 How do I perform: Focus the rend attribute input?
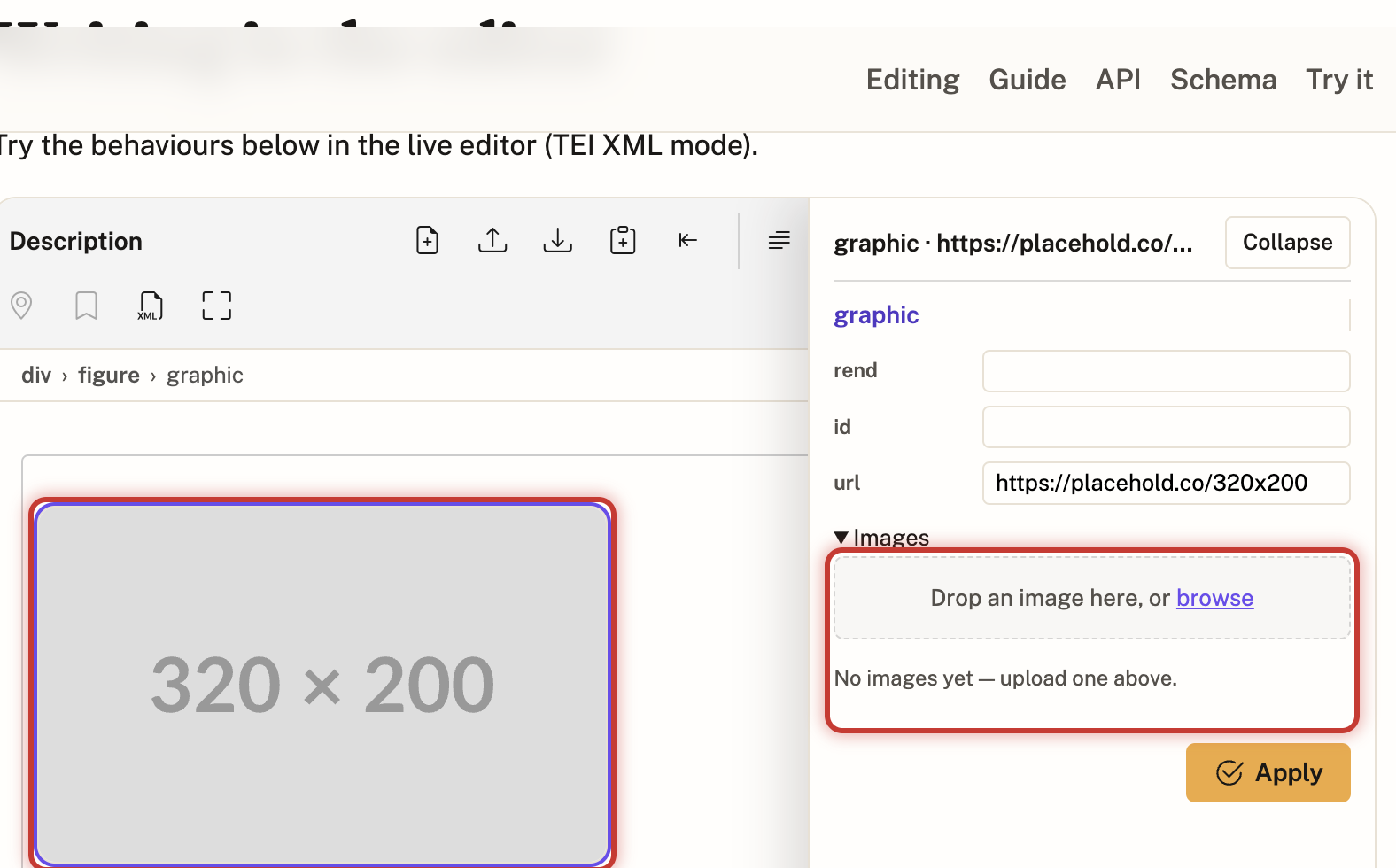click(x=1166, y=371)
